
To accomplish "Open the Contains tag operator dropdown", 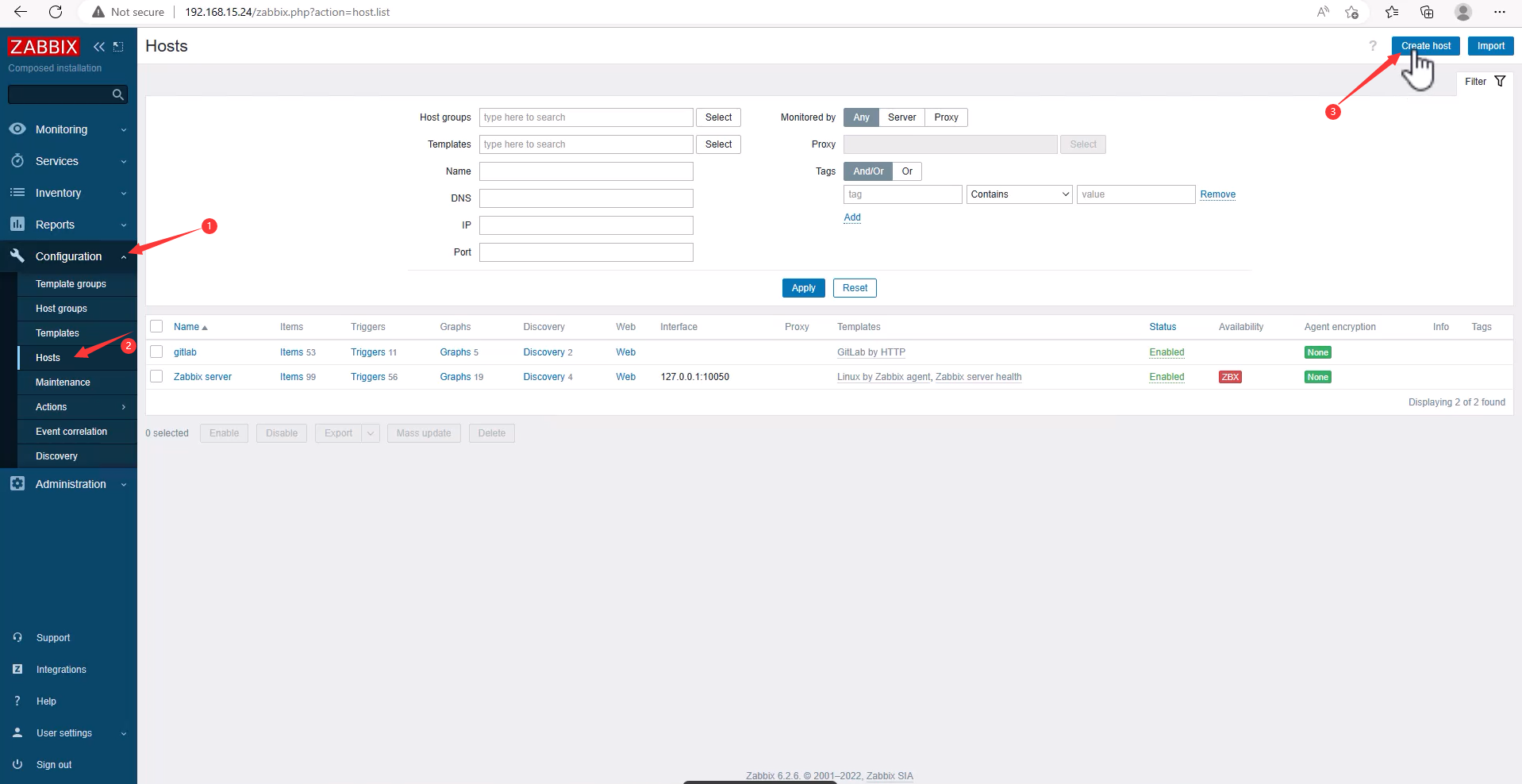I will click(x=1019, y=194).
